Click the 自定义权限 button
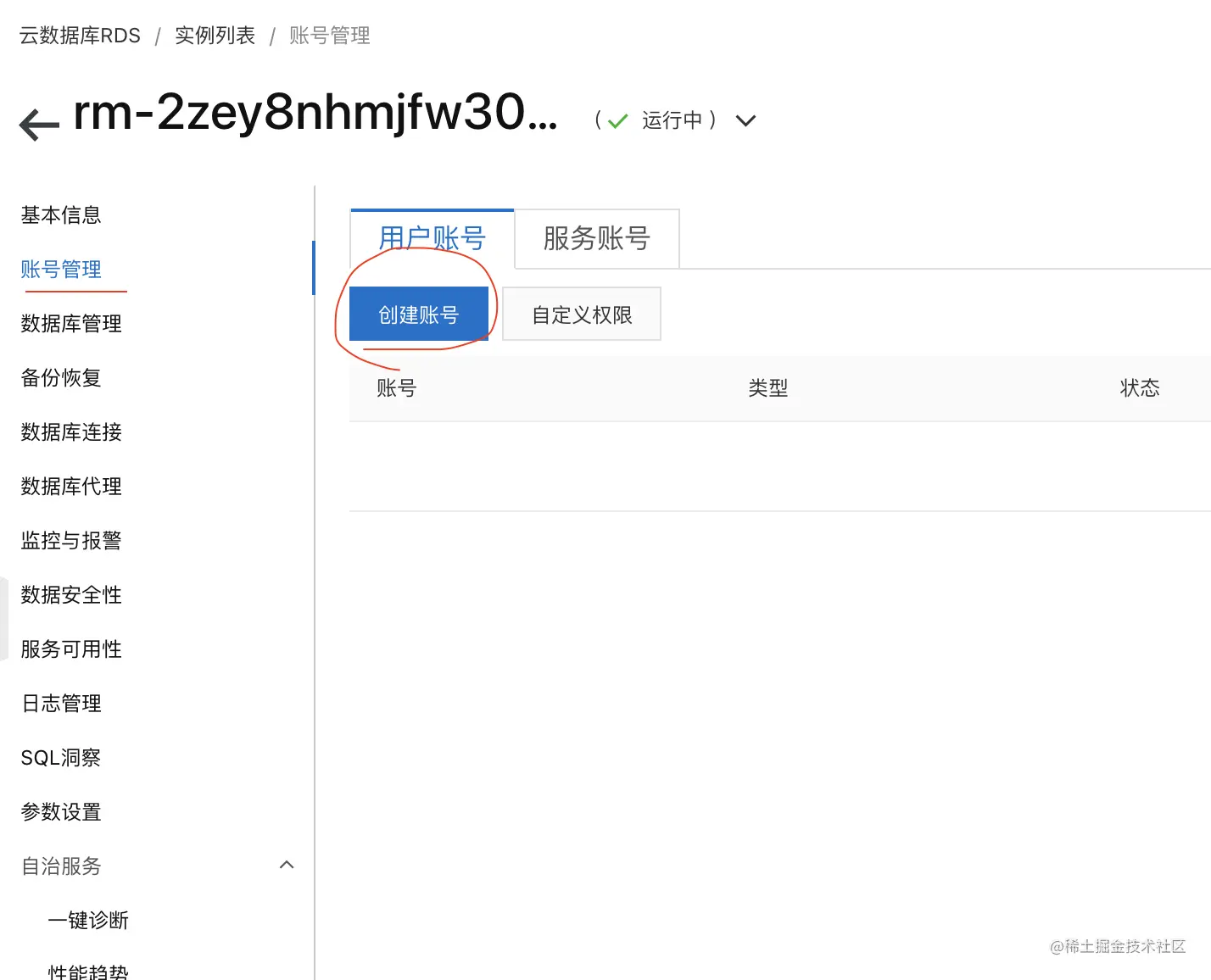1211x980 pixels. (x=582, y=315)
